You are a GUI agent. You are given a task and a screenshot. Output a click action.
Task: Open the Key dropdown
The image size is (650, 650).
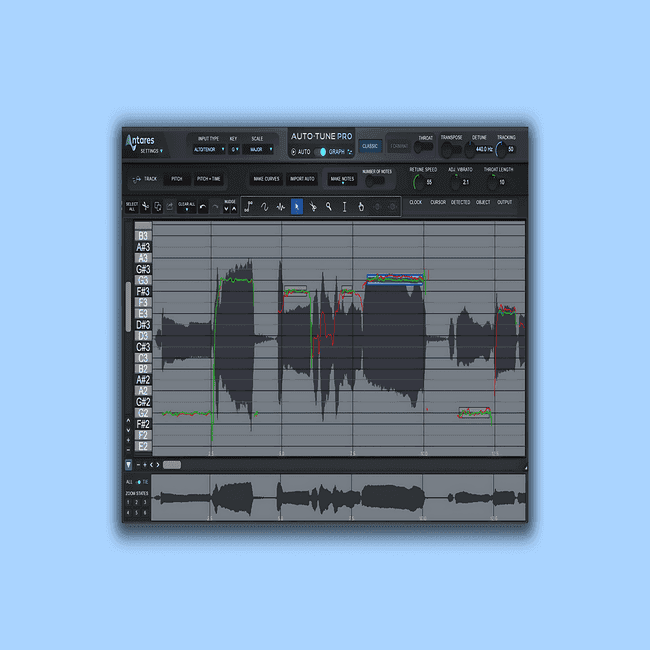pos(234,149)
